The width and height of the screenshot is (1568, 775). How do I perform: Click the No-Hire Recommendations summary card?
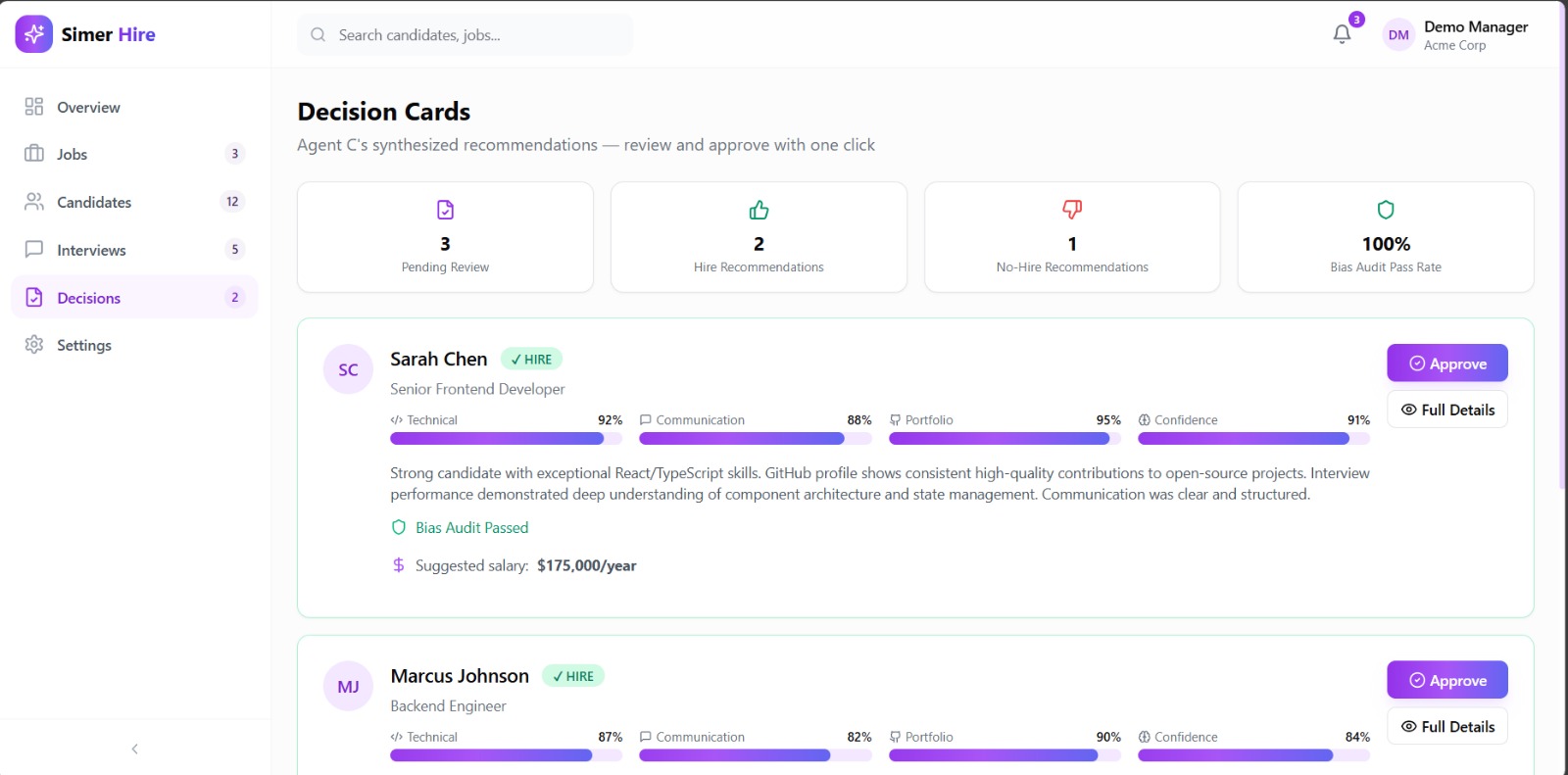(x=1072, y=237)
